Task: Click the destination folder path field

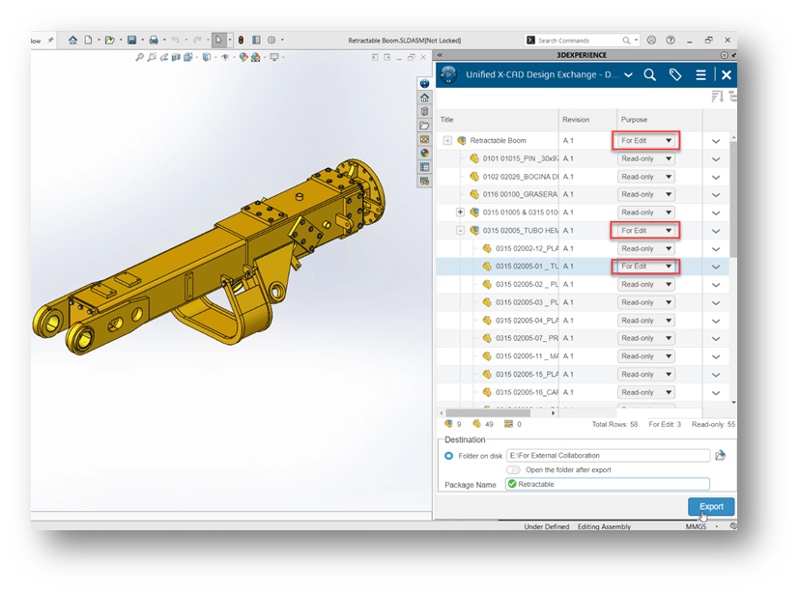Action: pos(608,455)
